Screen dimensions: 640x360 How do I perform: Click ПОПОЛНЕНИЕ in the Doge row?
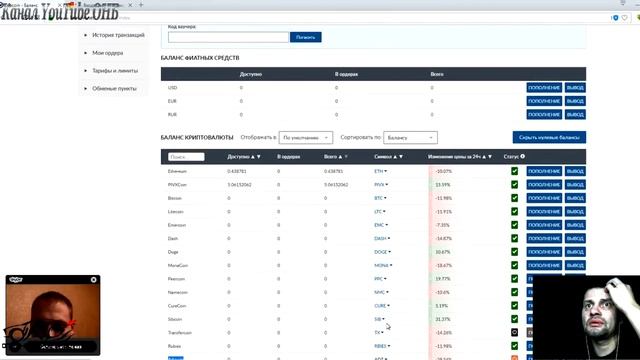click(544, 252)
